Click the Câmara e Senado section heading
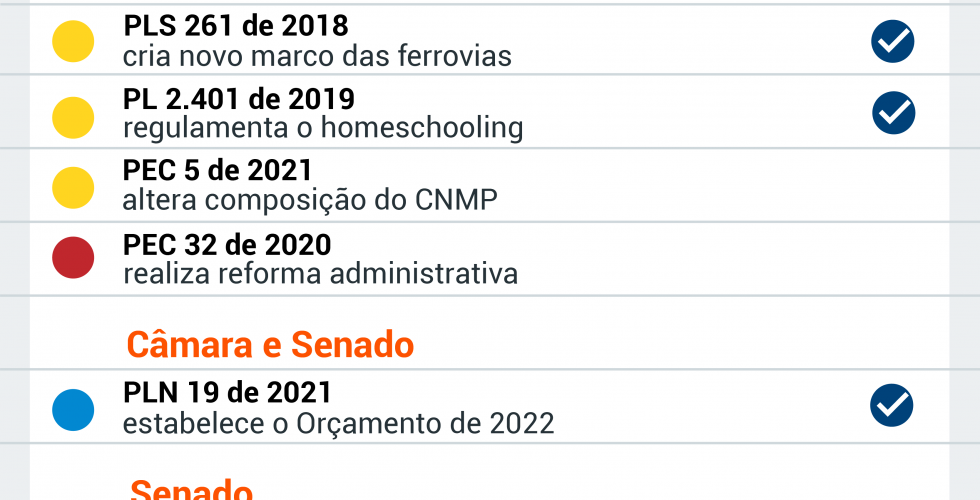The height and width of the screenshot is (500, 980). [x=270, y=345]
